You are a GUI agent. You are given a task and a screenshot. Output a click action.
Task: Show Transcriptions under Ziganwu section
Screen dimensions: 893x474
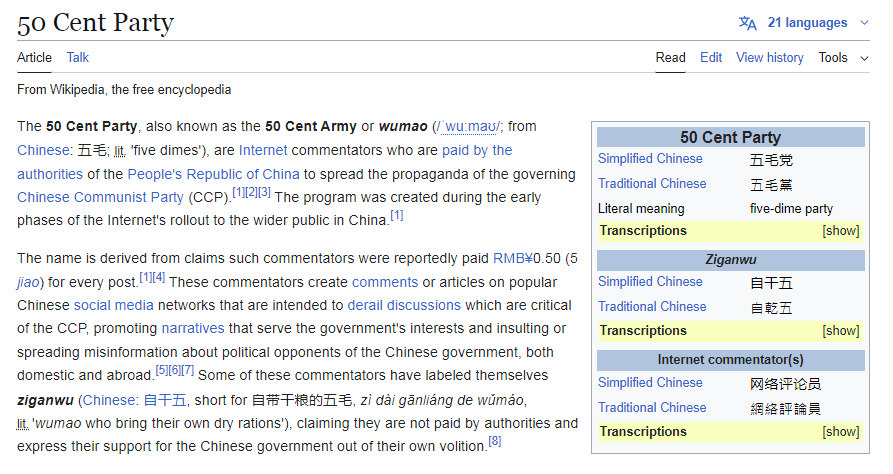[x=841, y=331]
